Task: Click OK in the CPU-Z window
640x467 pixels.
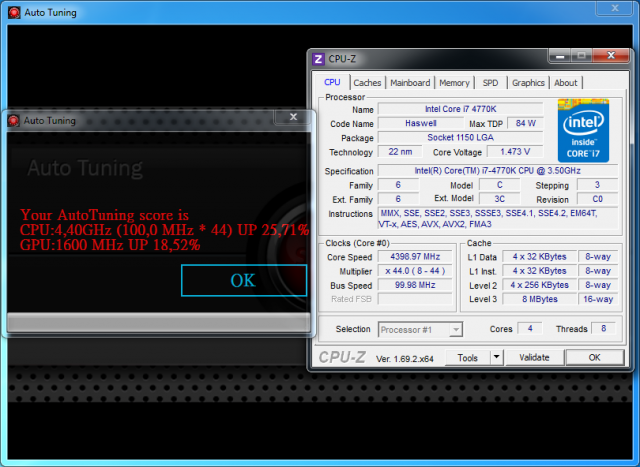Action: coord(595,358)
